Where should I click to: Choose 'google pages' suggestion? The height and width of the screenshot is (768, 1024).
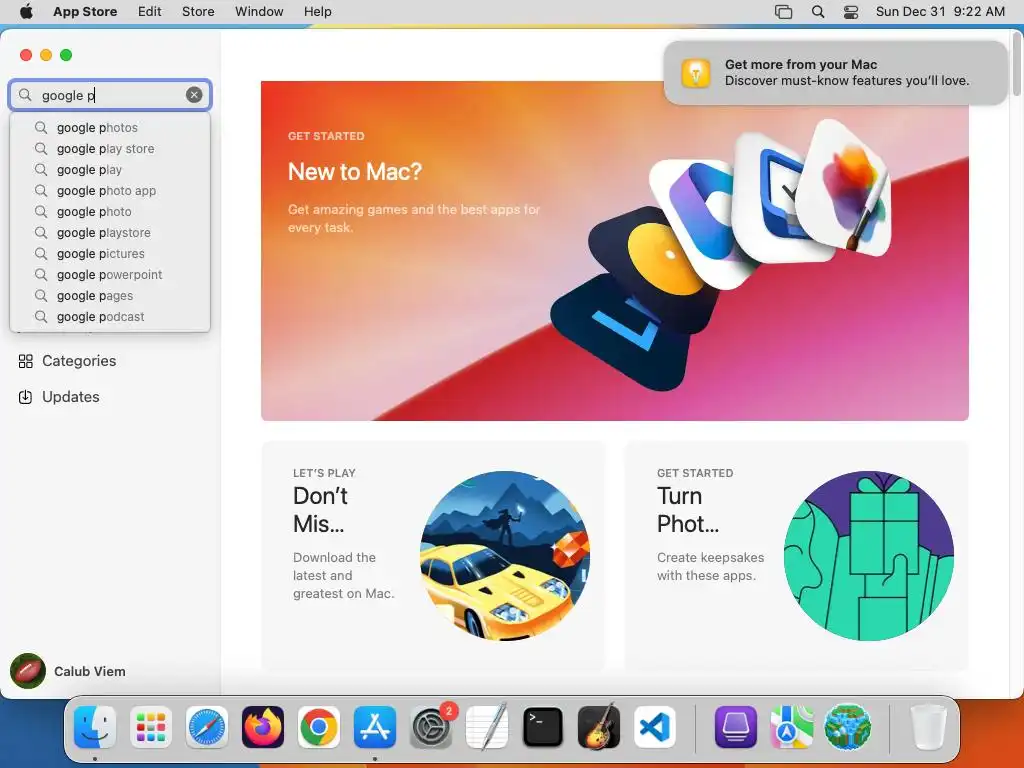coord(110,295)
